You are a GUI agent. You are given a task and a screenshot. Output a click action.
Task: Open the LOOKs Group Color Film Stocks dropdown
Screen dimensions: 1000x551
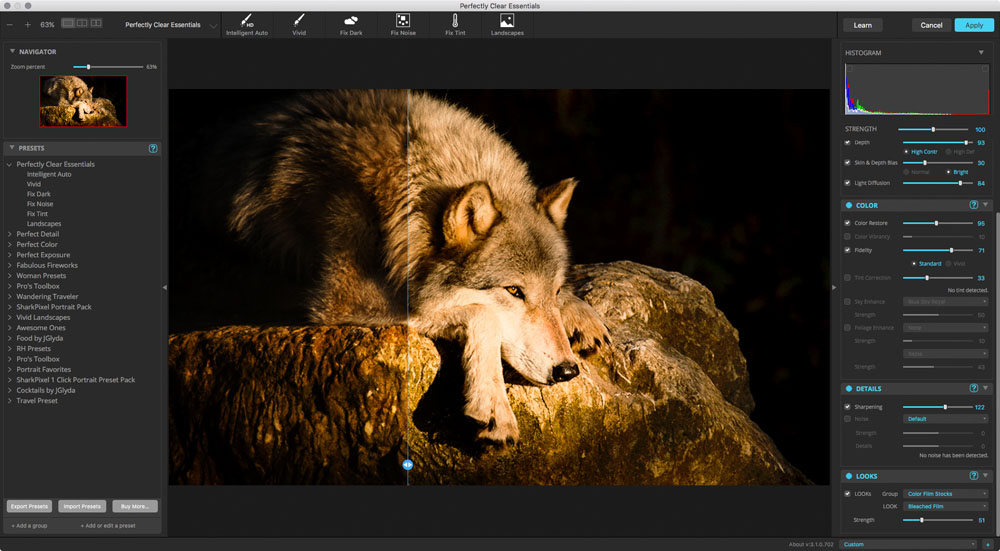pos(945,494)
